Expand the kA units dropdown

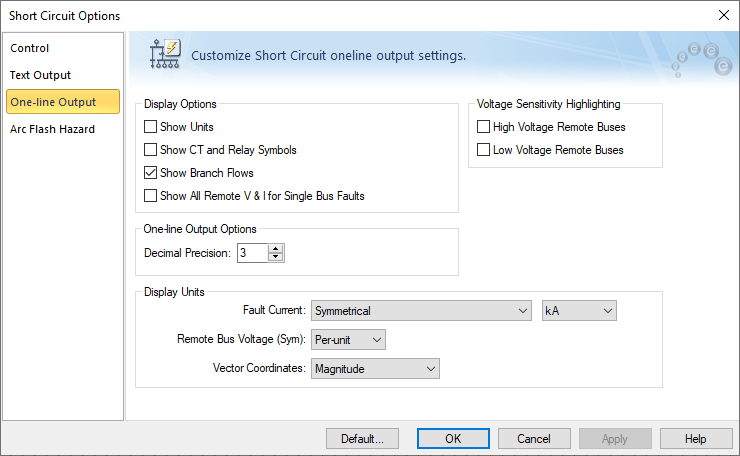(x=579, y=311)
